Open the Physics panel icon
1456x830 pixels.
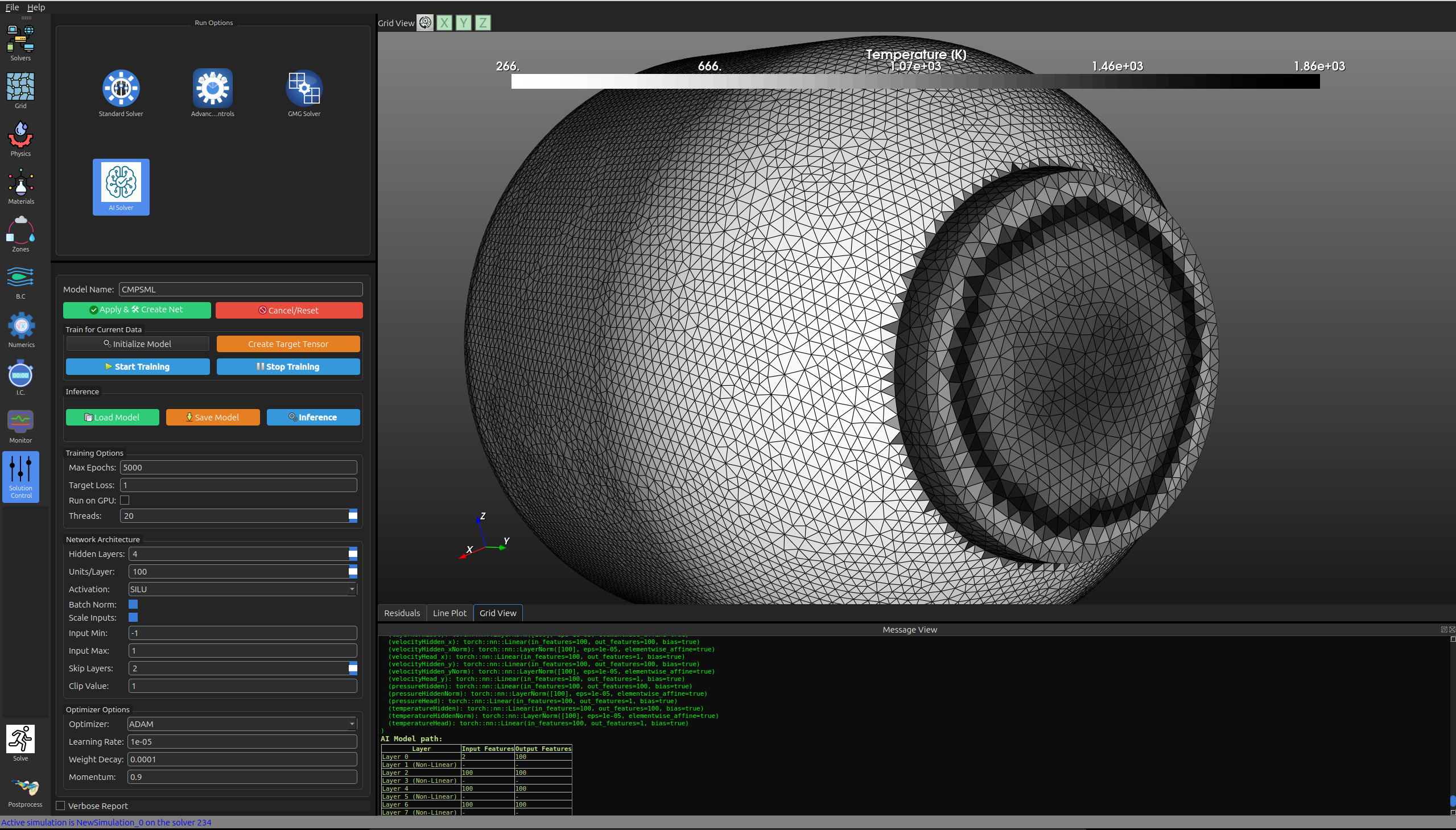20,135
